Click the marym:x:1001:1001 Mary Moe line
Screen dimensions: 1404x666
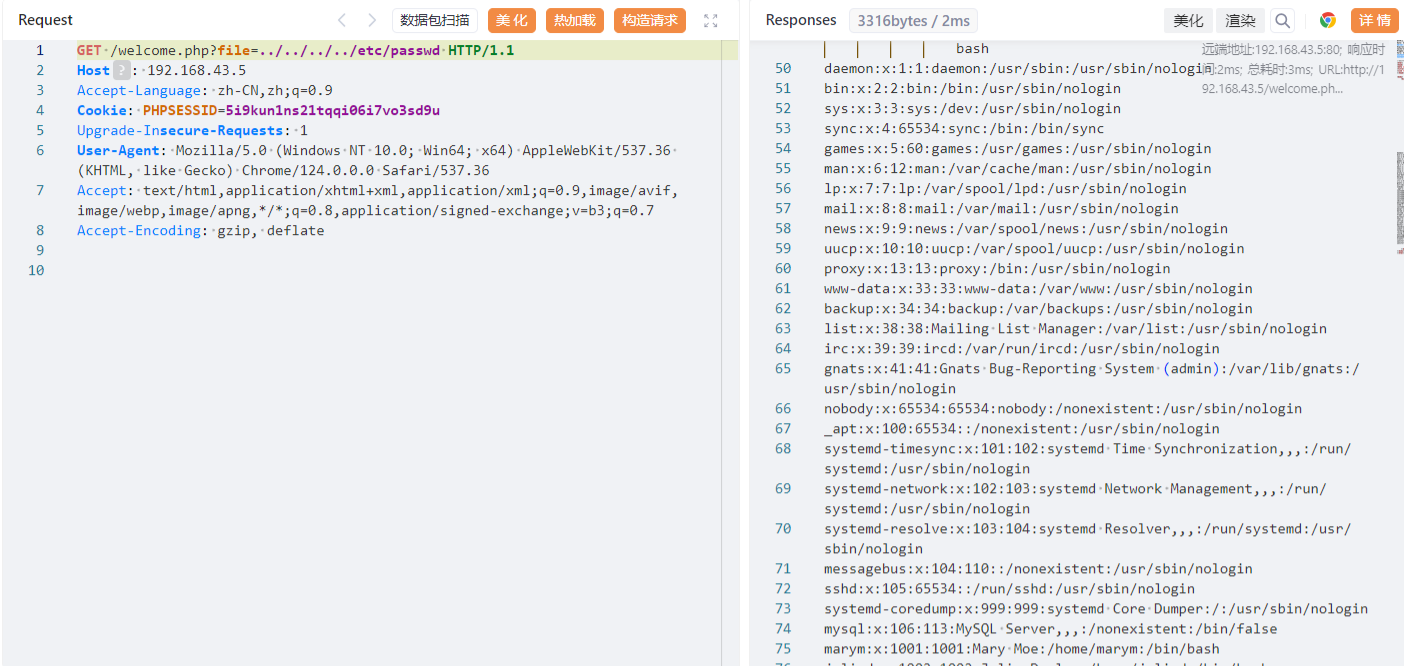1022,648
